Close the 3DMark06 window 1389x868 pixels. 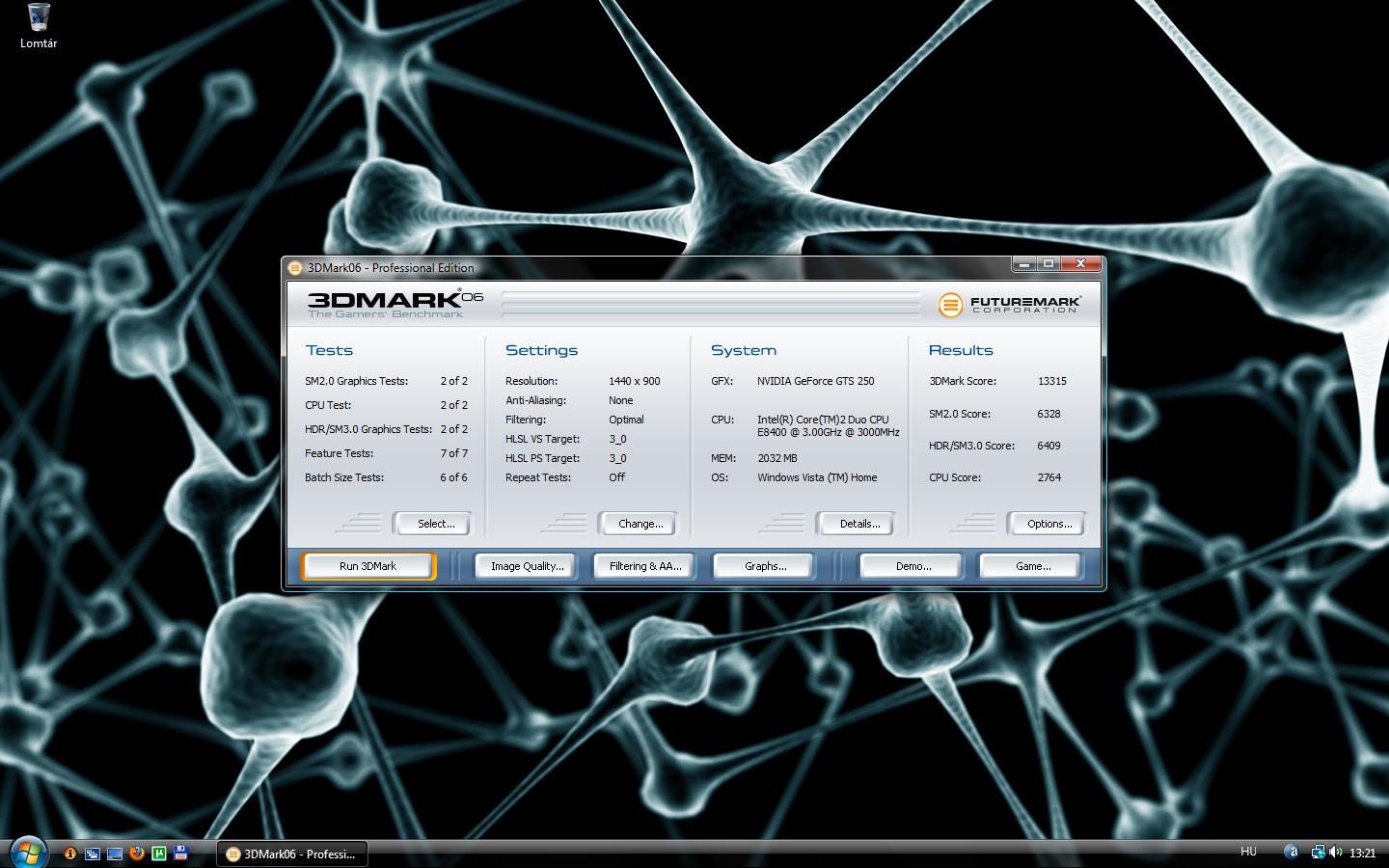click(1081, 264)
